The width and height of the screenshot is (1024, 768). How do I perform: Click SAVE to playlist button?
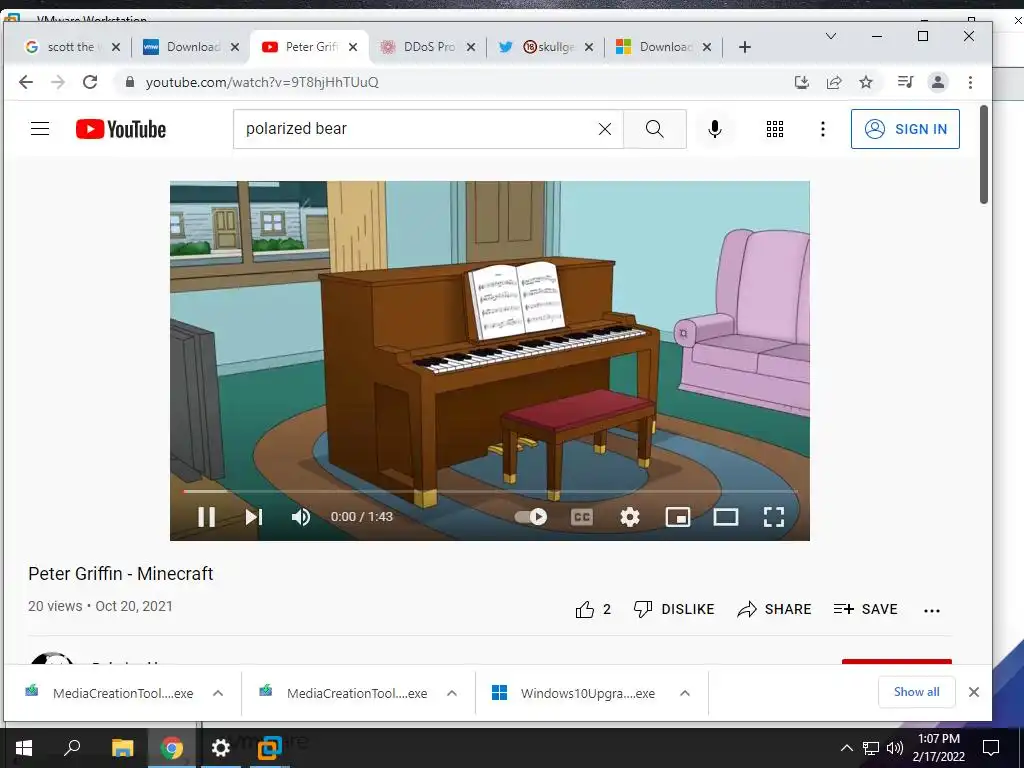tap(866, 609)
